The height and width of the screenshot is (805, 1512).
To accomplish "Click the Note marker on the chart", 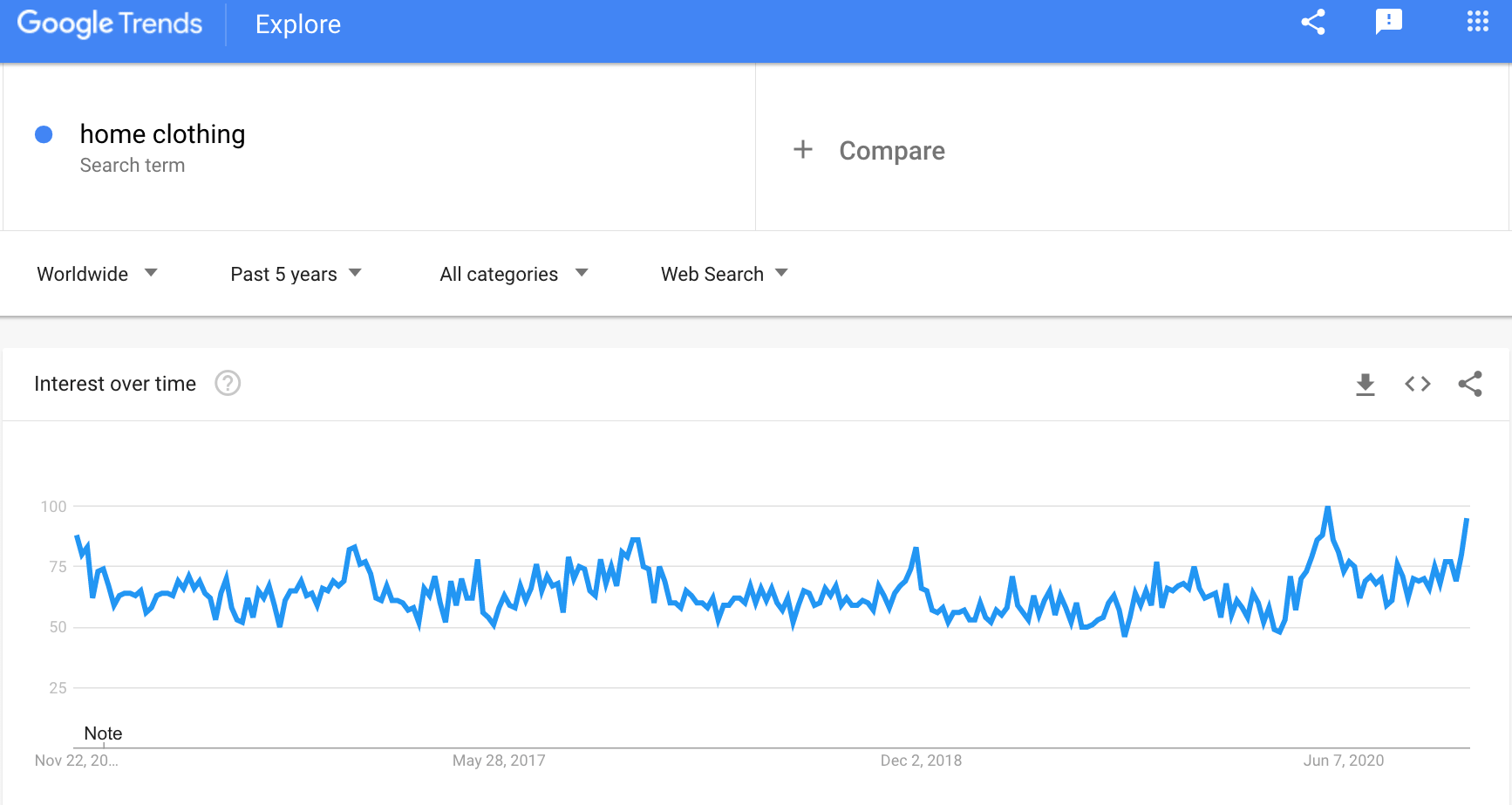I will pos(103,733).
